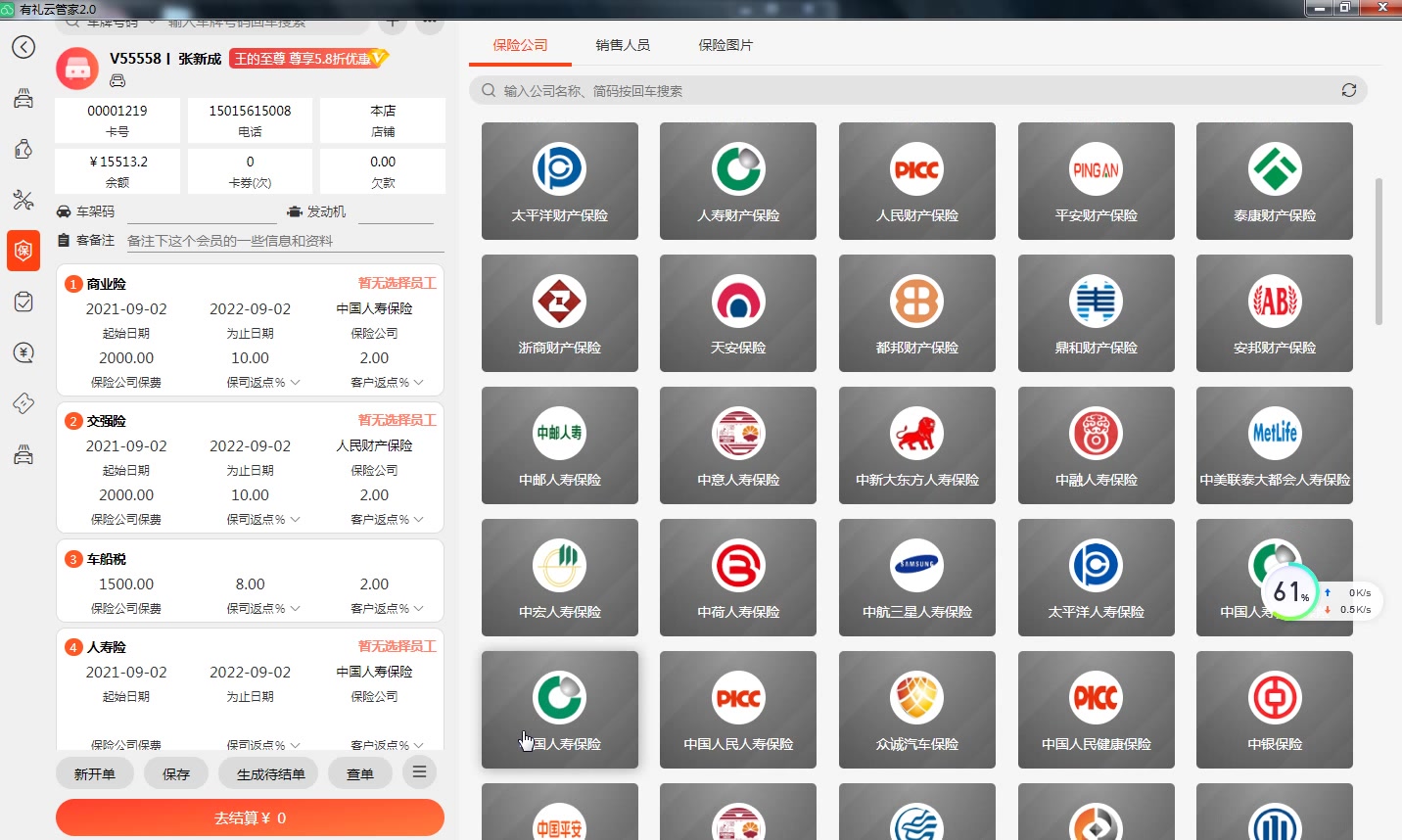Click 暂无选择员工 link for 交强险
This screenshot has width=1402, height=840.
[x=397, y=420]
